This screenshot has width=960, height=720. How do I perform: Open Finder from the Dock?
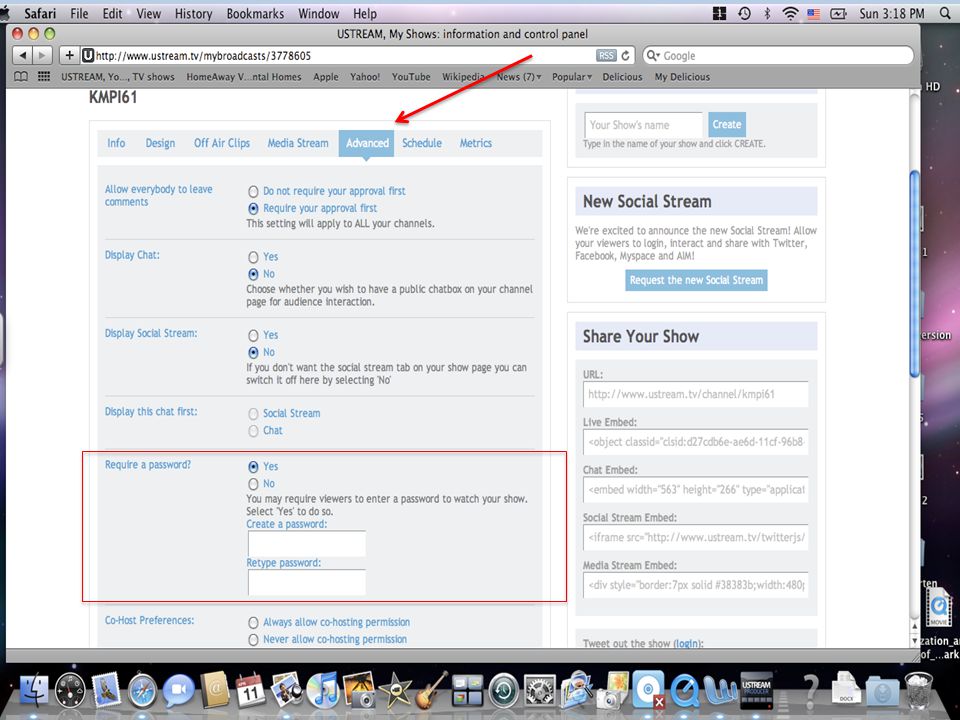click(x=33, y=690)
